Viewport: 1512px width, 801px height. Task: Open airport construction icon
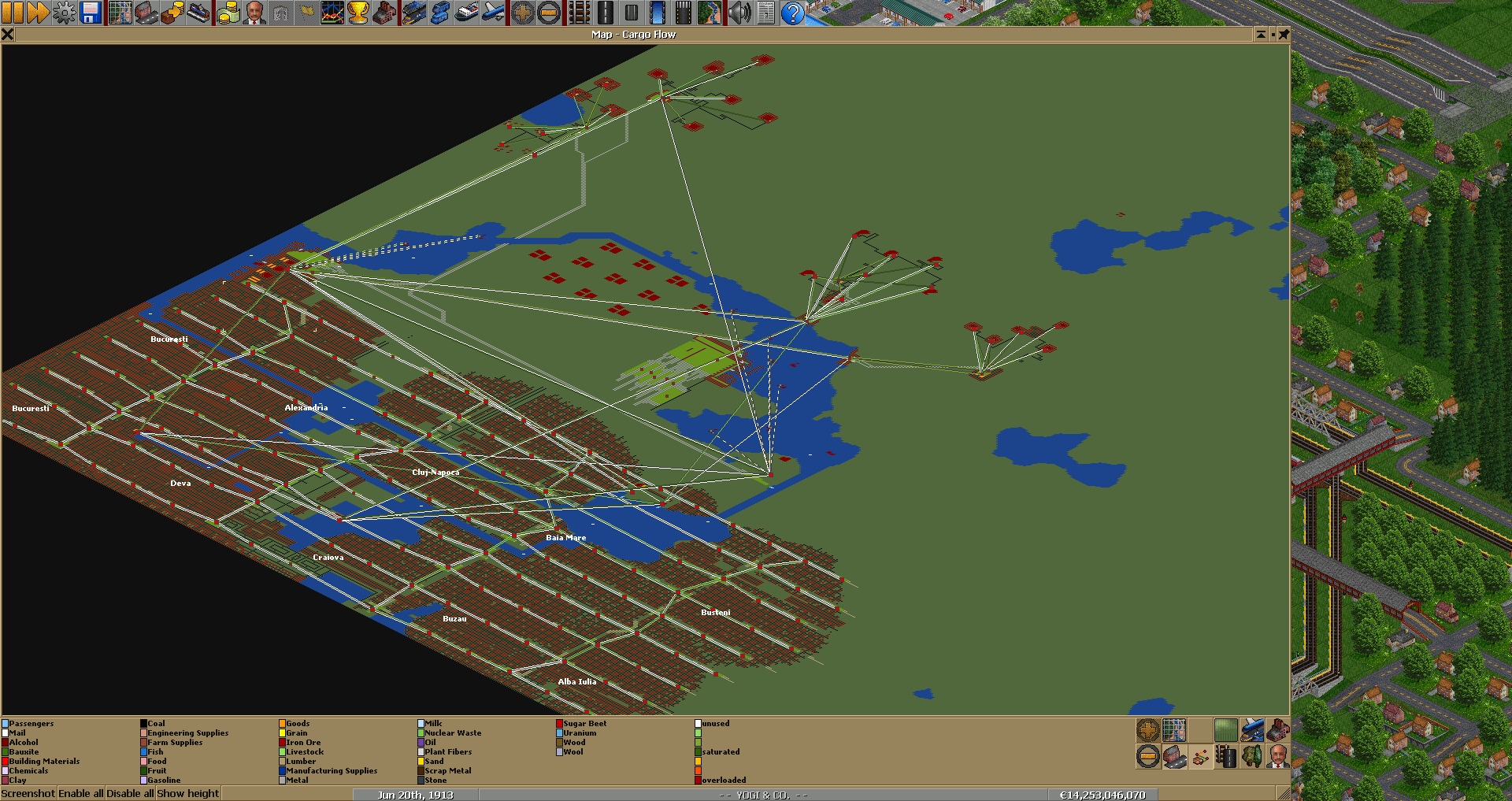pyautogui.click(x=683, y=13)
